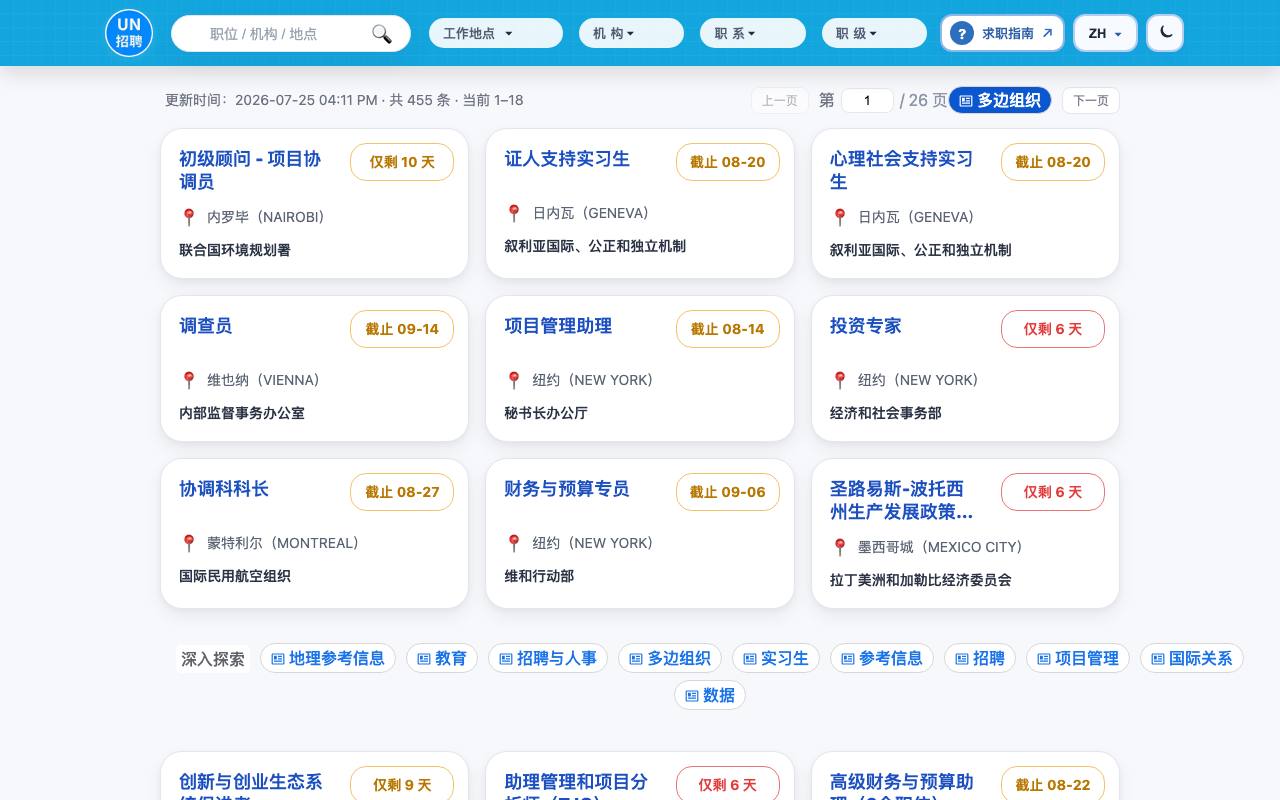Click the icon on 招聘与人事 tag
This screenshot has width=1280, height=800.
(x=506, y=659)
